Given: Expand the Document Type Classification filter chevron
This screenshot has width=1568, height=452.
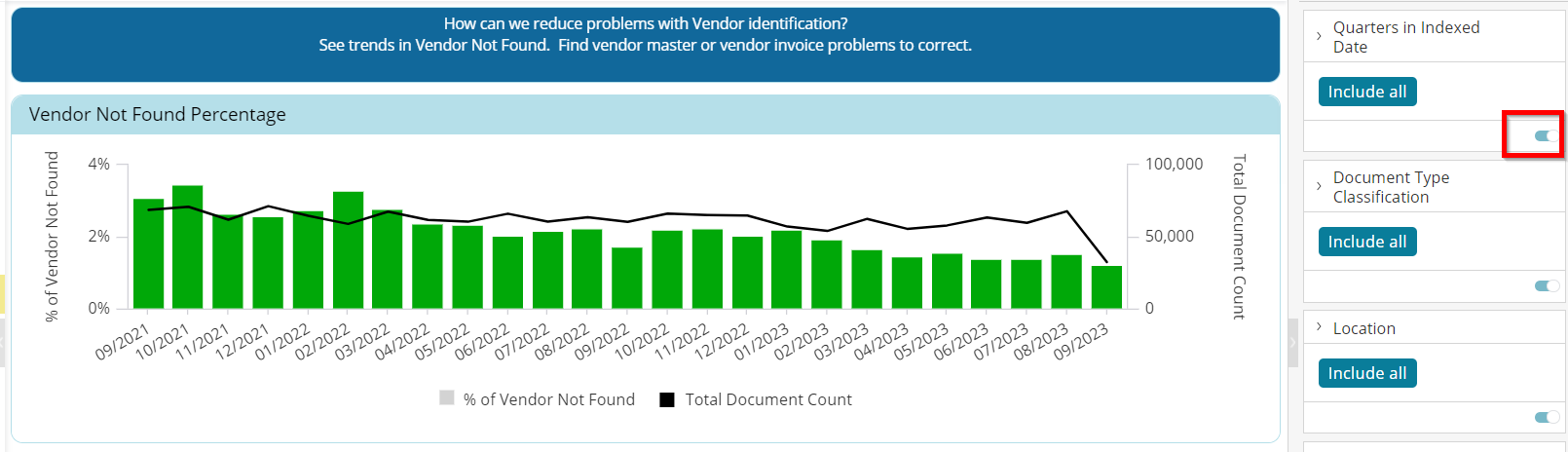Looking at the screenshot, I should click(x=1319, y=186).
